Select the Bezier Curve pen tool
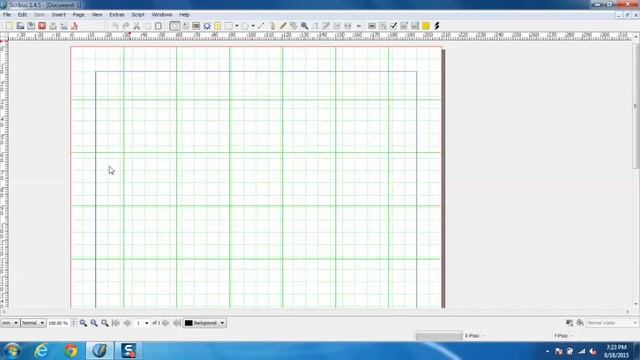The image size is (640, 360). click(x=272, y=26)
